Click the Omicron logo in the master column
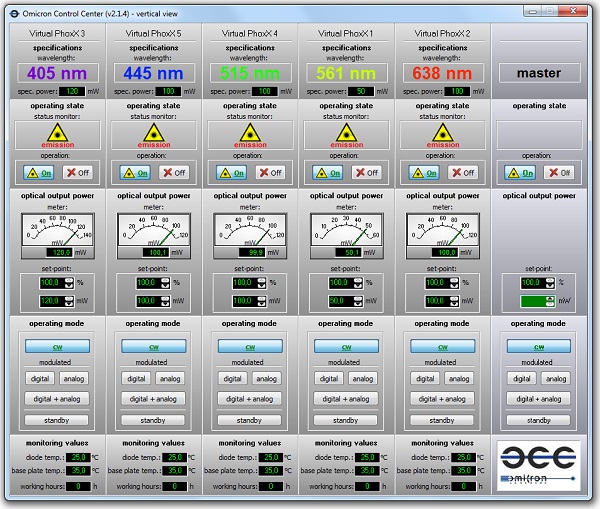Screen dimensions: 600x509 538,462
